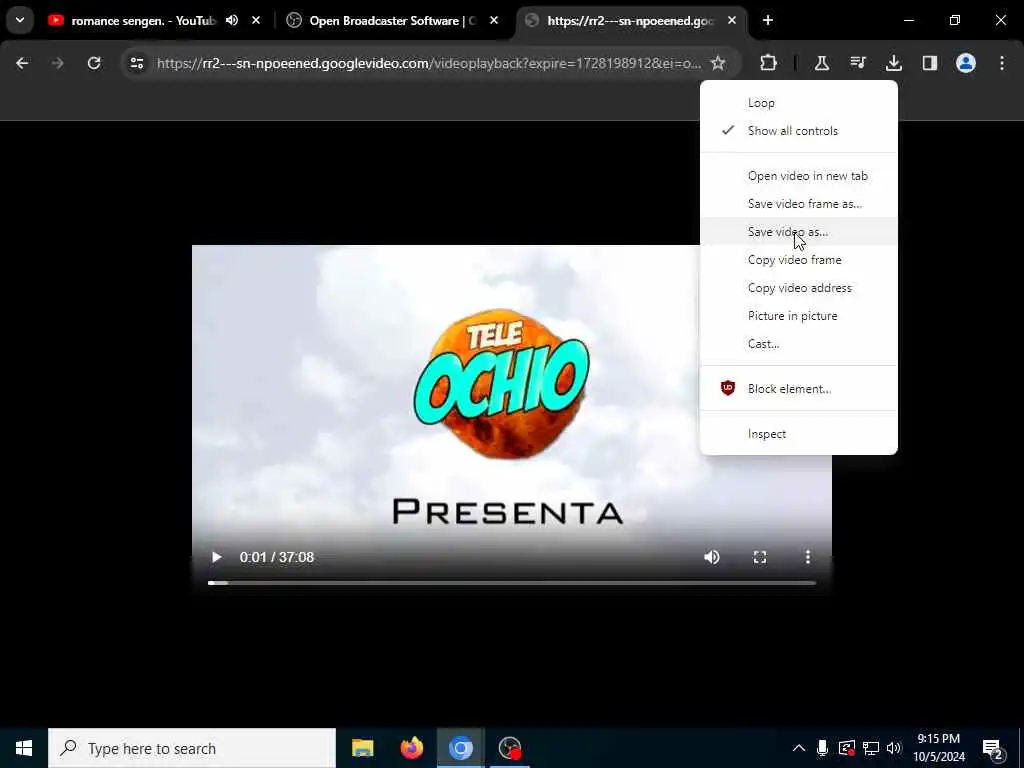Go back to the previous page

22,63
